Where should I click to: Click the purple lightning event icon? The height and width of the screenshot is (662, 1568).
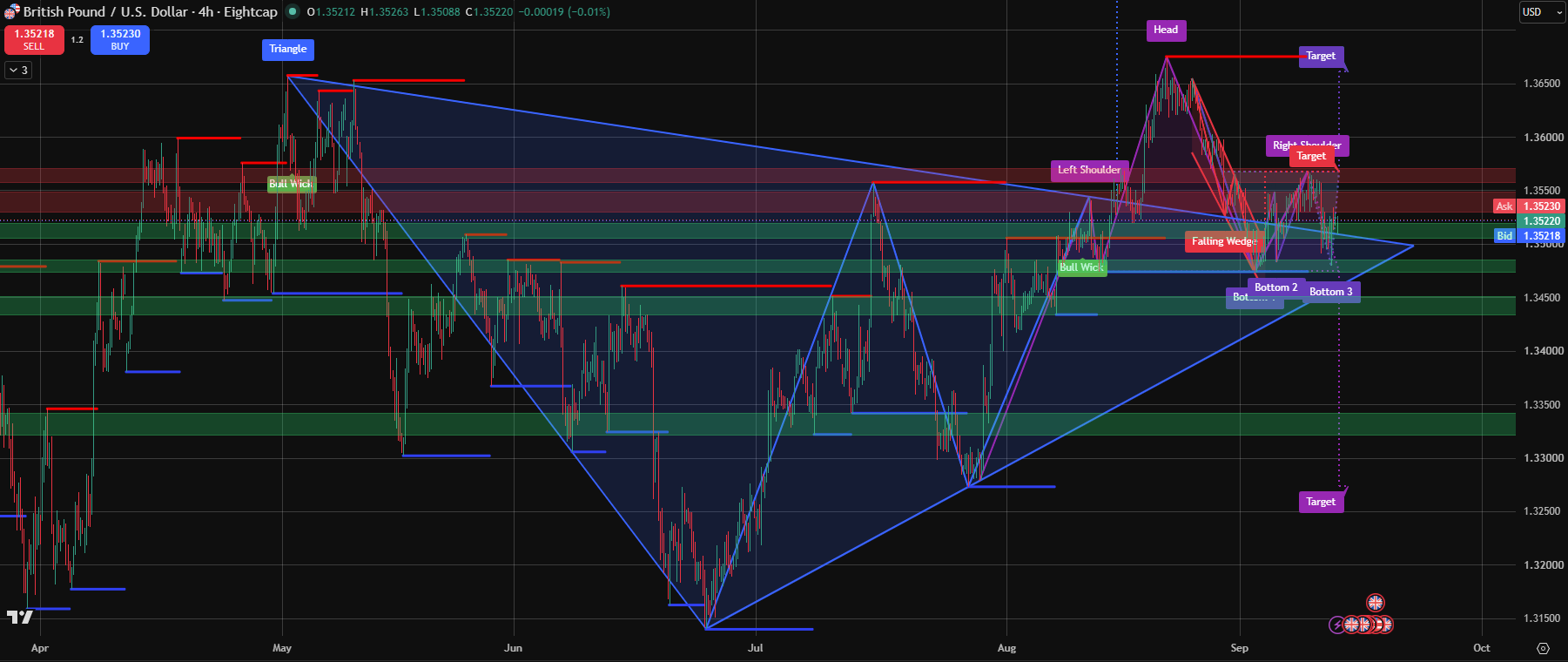pyautogui.click(x=1337, y=625)
